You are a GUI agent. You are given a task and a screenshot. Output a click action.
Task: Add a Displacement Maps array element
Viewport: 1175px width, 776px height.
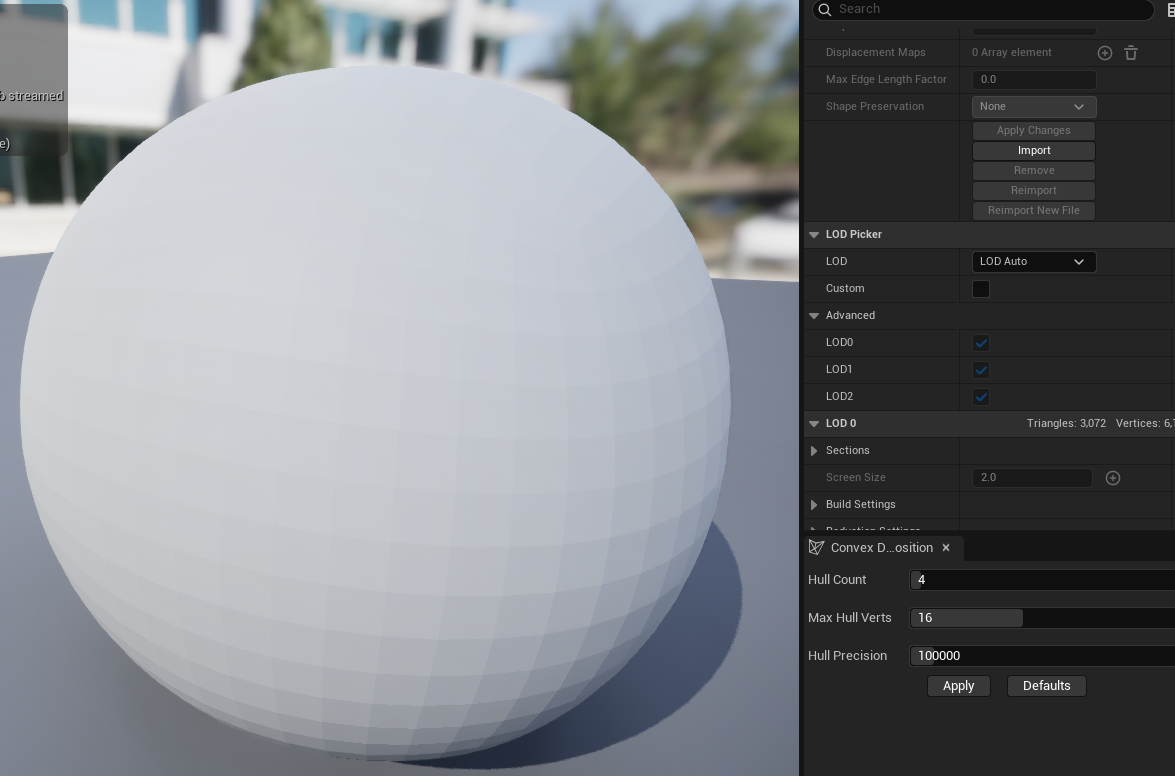(1105, 53)
